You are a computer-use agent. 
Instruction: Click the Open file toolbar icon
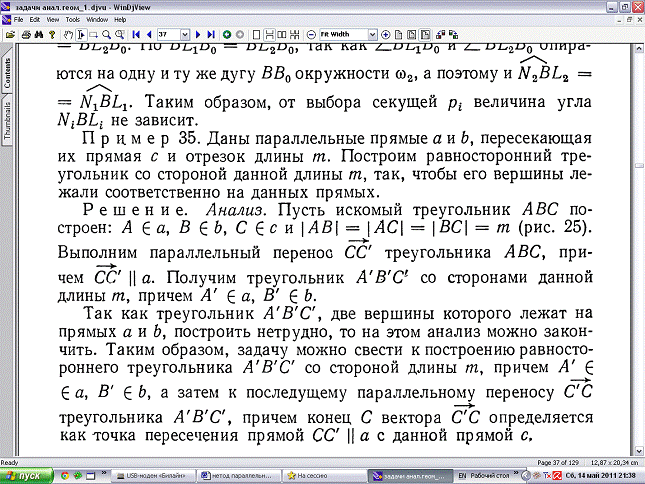(10, 34)
